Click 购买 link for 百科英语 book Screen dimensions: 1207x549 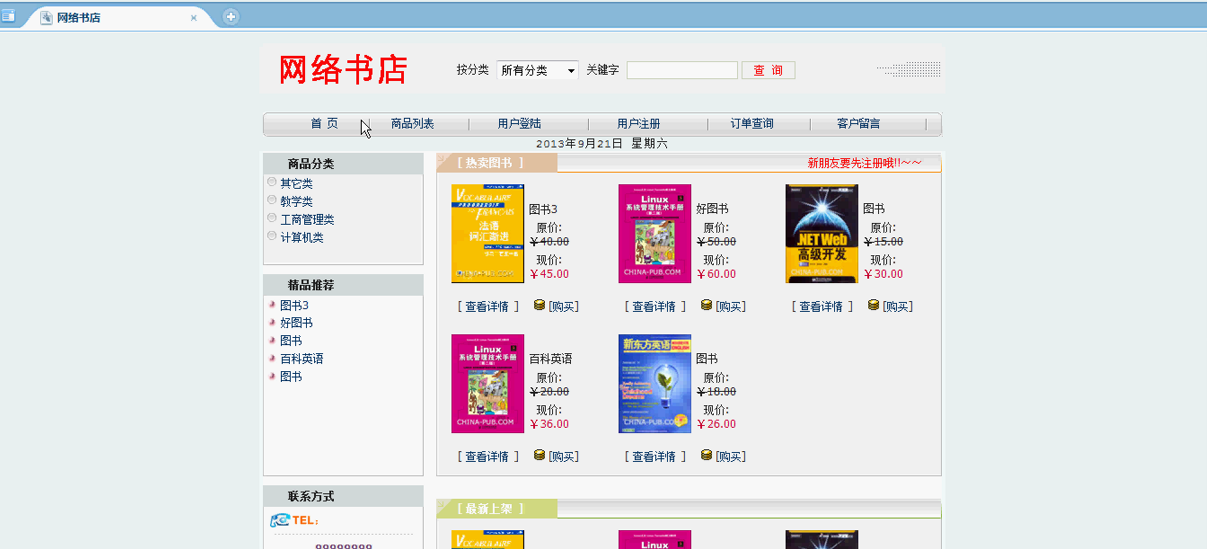563,457
